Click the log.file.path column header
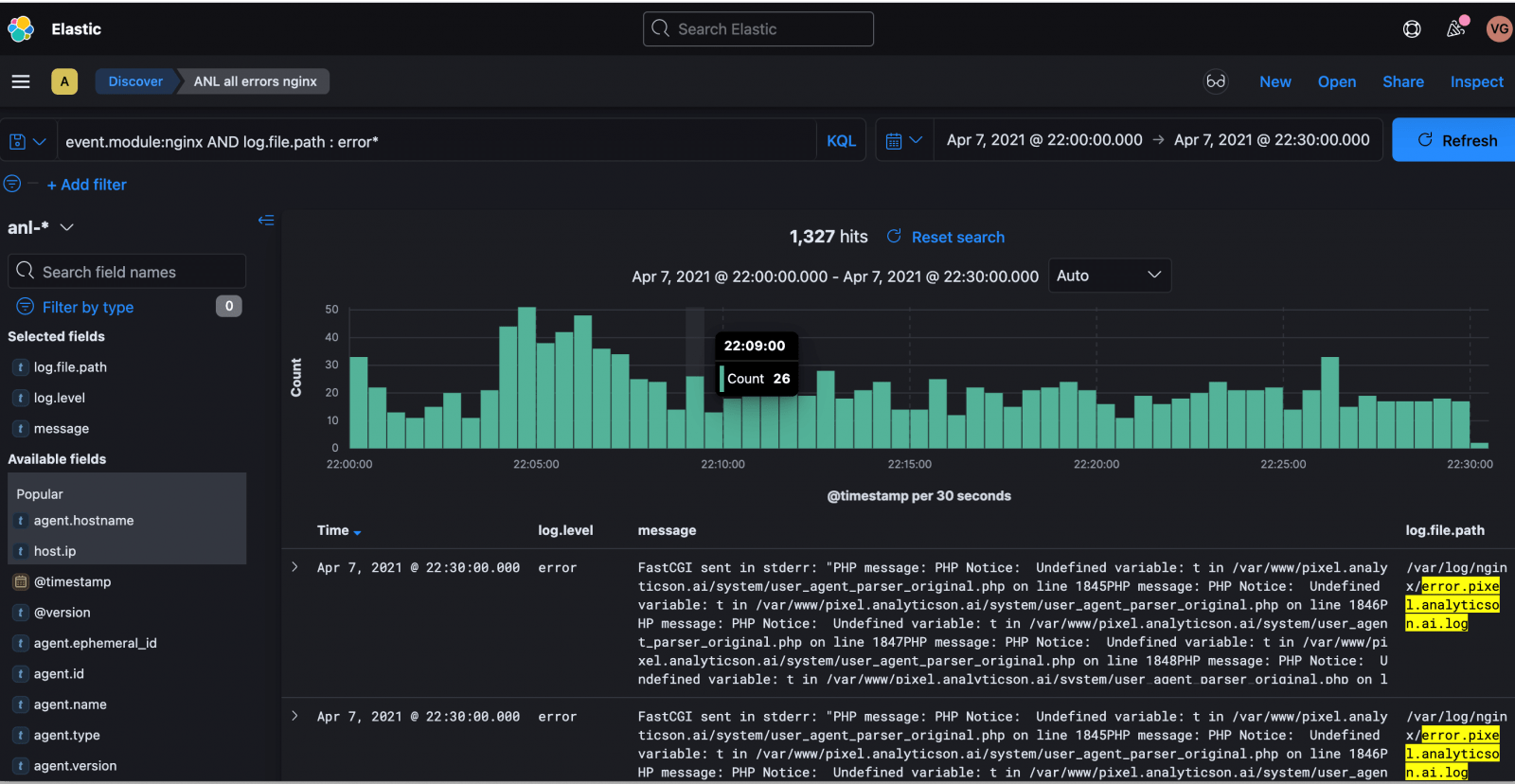The height and width of the screenshot is (784, 1515). (x=1445, y=530)
